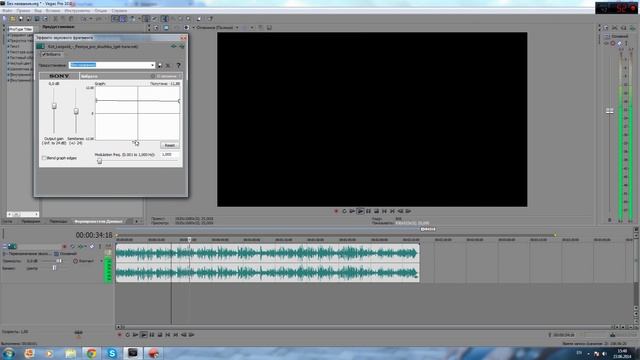Click the Reset button in vibrato graph
This screenshot has width=640, height=360.
169,145
